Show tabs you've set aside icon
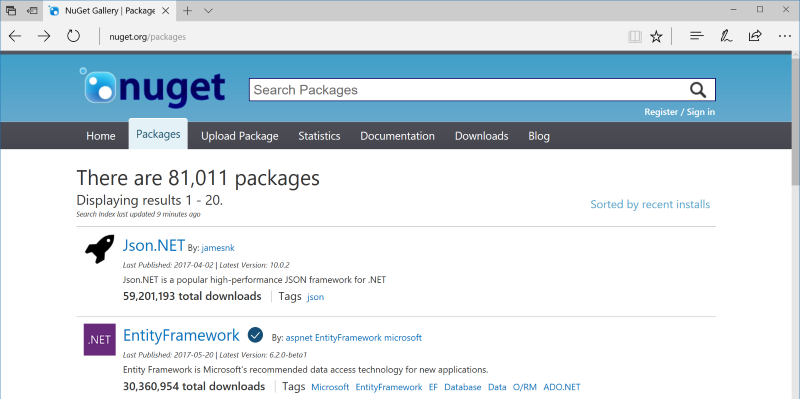 click(11, 10)
